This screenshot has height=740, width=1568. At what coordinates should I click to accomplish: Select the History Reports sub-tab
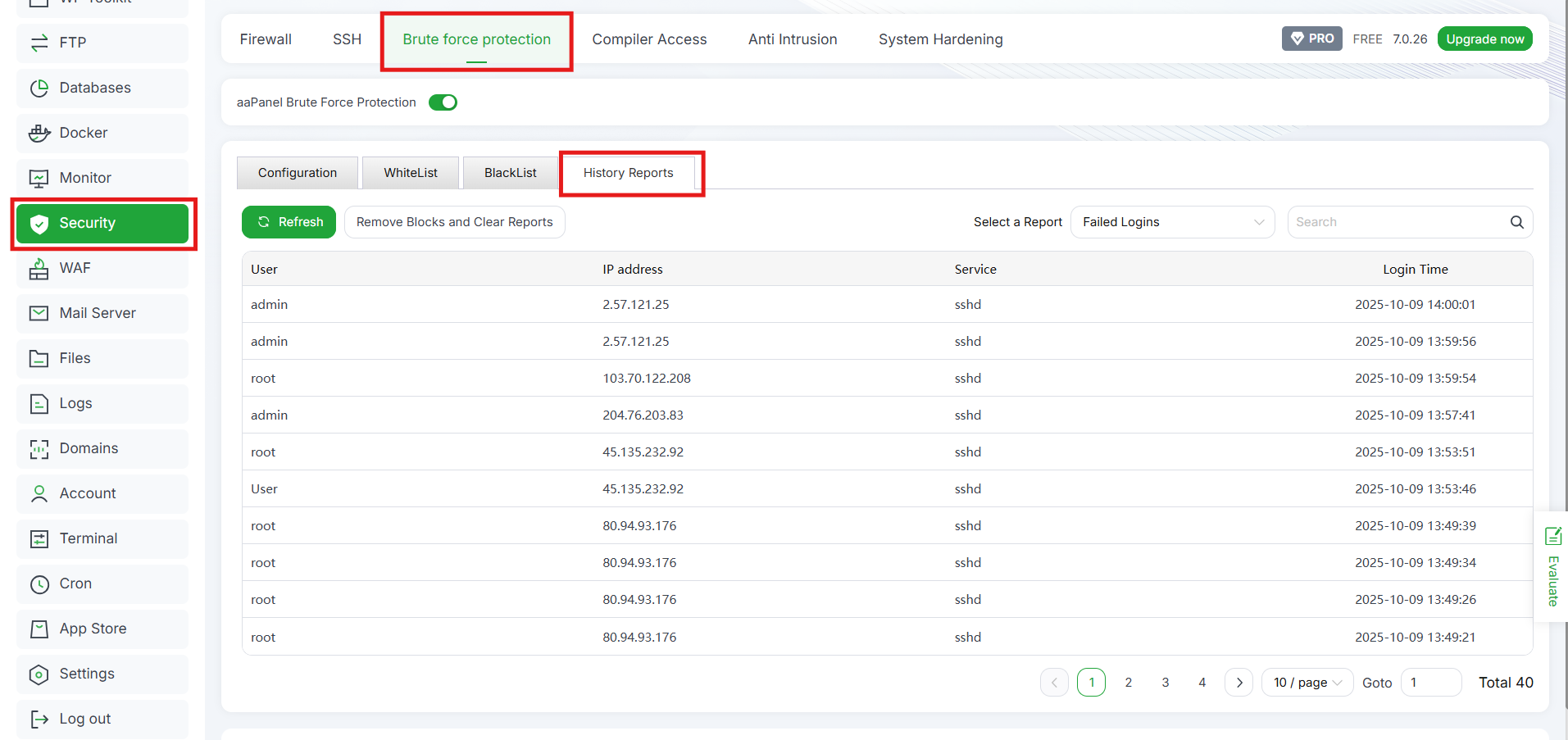point(629,173)
